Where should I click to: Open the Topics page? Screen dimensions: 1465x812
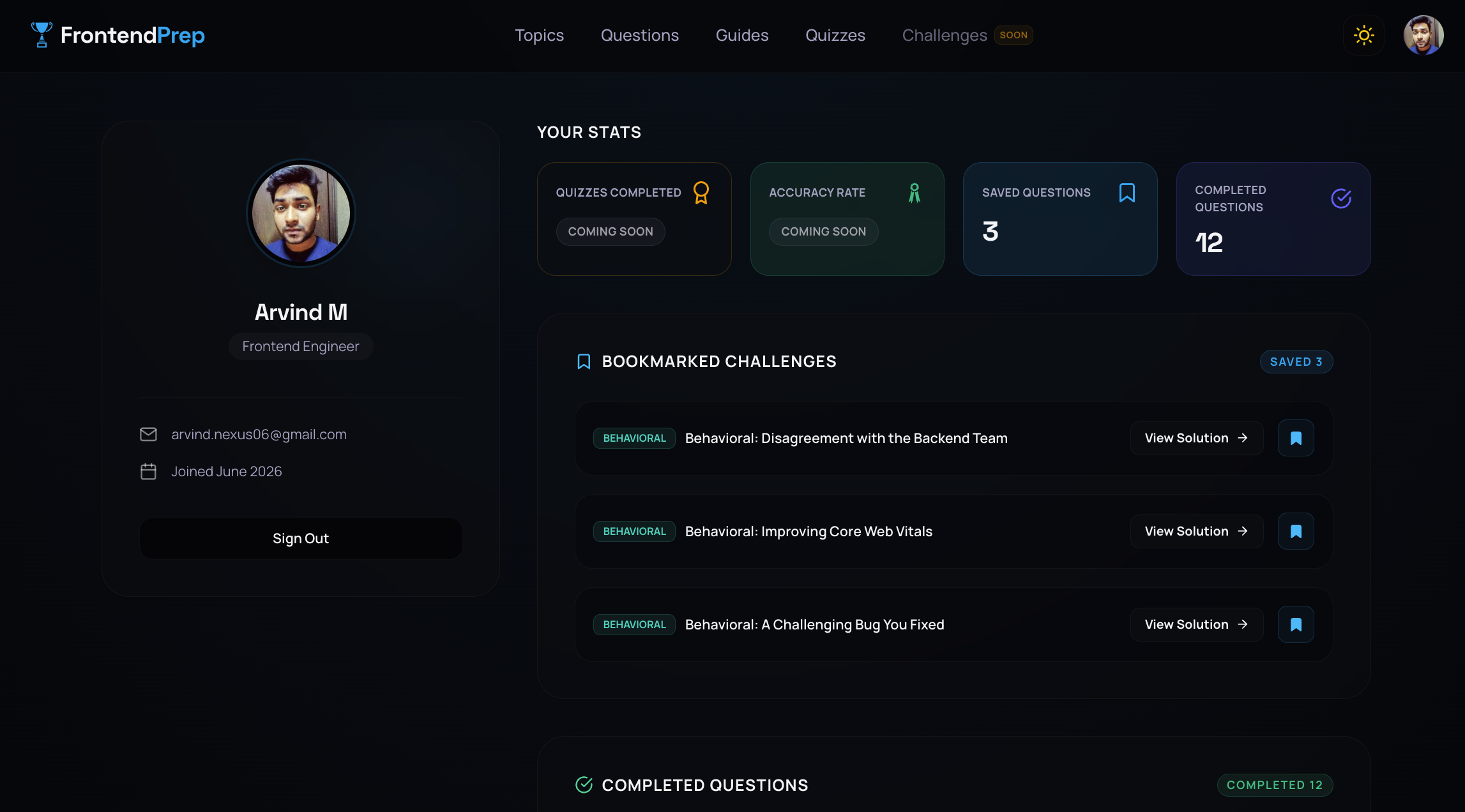(x=539, y=35)
